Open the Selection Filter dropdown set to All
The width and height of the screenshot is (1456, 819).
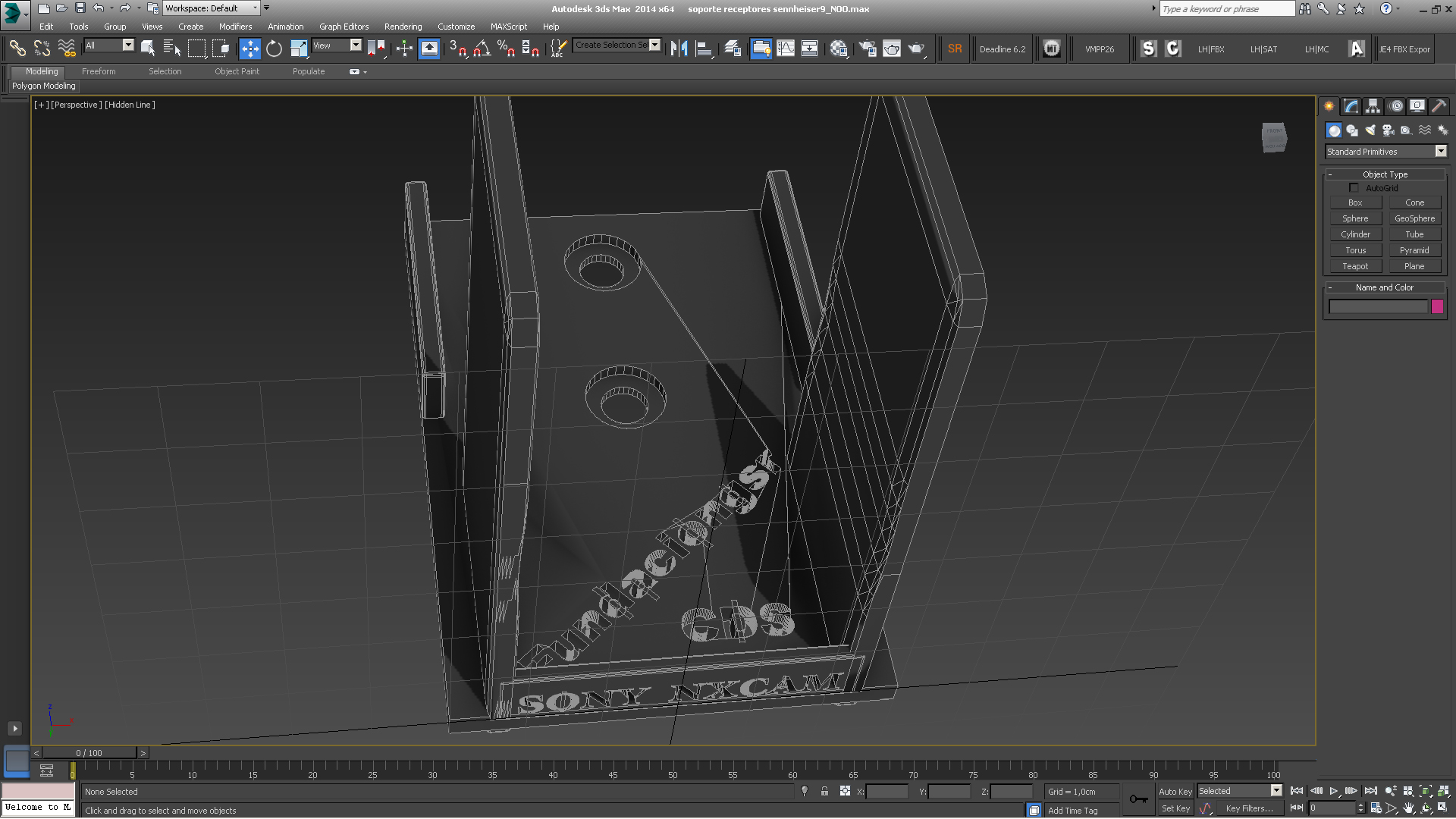[x=109, y=45]
